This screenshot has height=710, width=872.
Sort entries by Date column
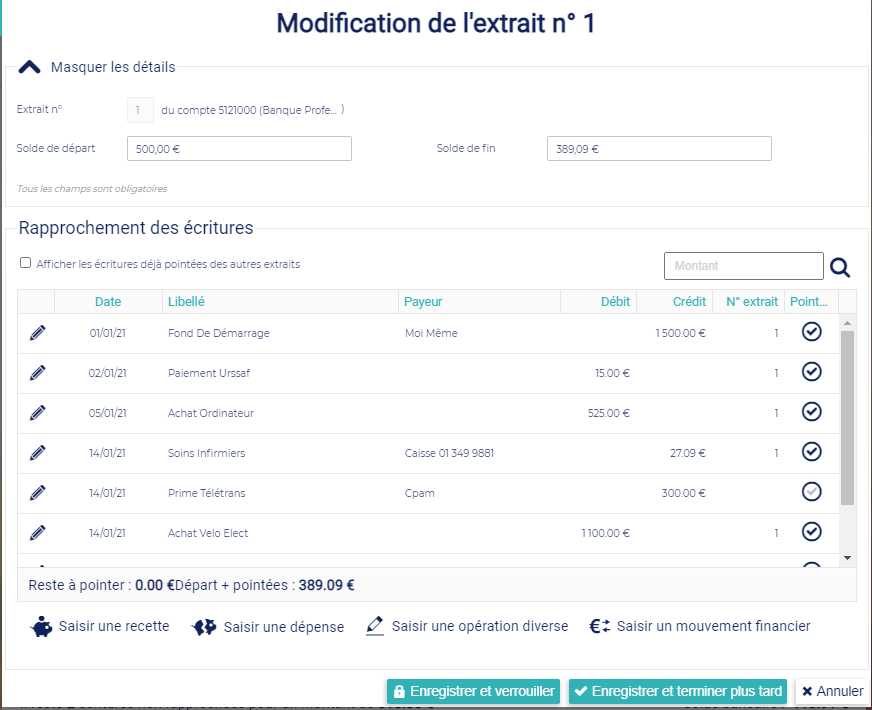[108, 302]
